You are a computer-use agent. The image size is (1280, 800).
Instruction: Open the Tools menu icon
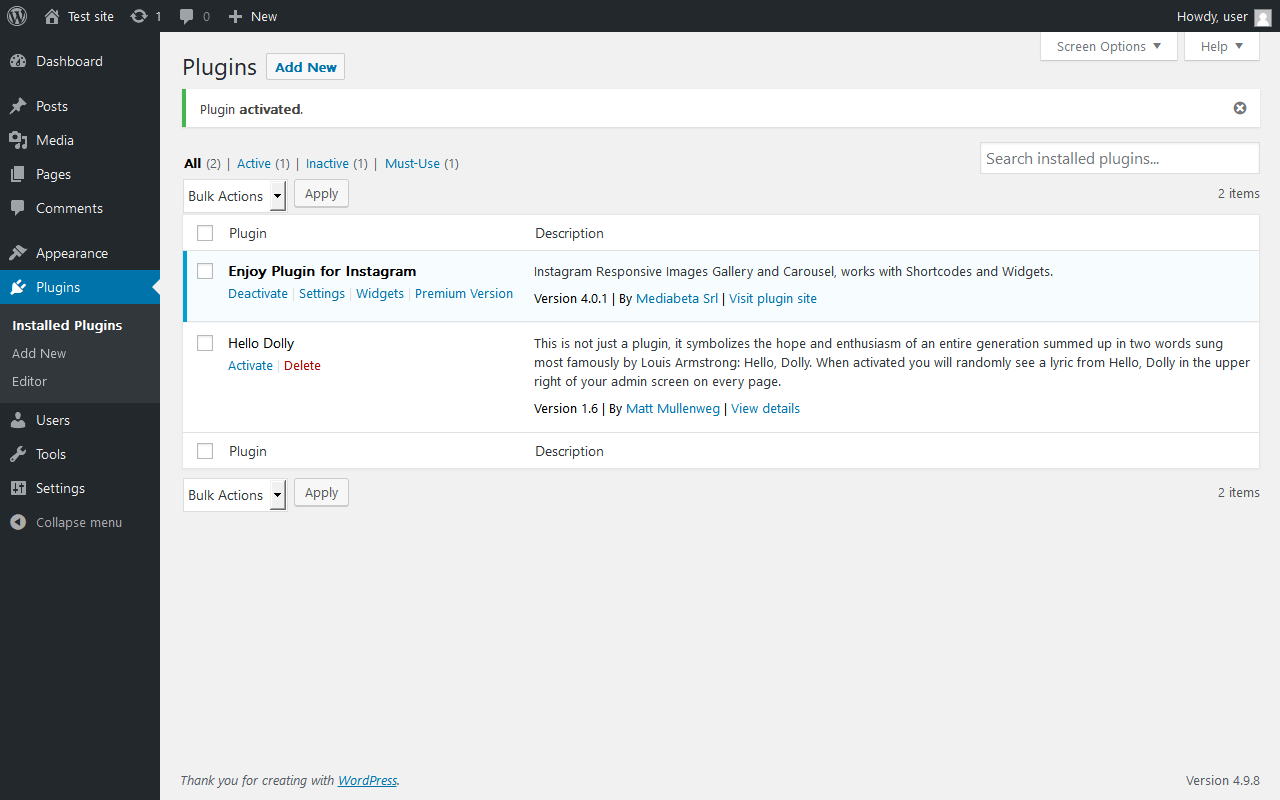18,454
